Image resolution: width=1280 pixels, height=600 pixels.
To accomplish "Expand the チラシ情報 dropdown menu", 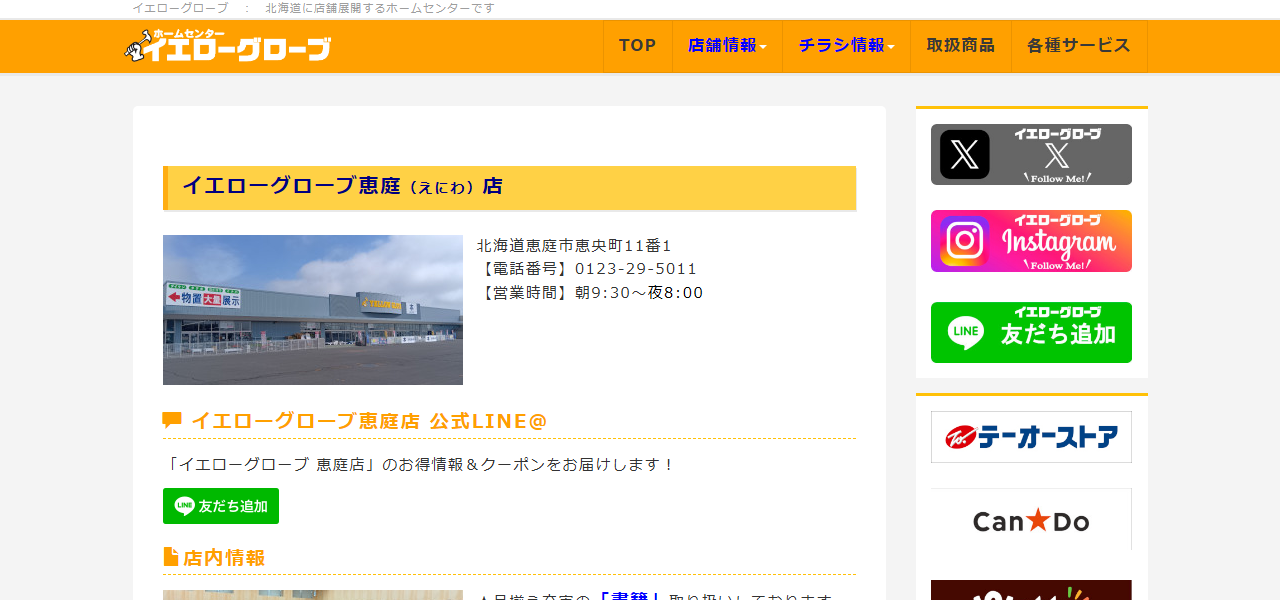I will 846,46.
